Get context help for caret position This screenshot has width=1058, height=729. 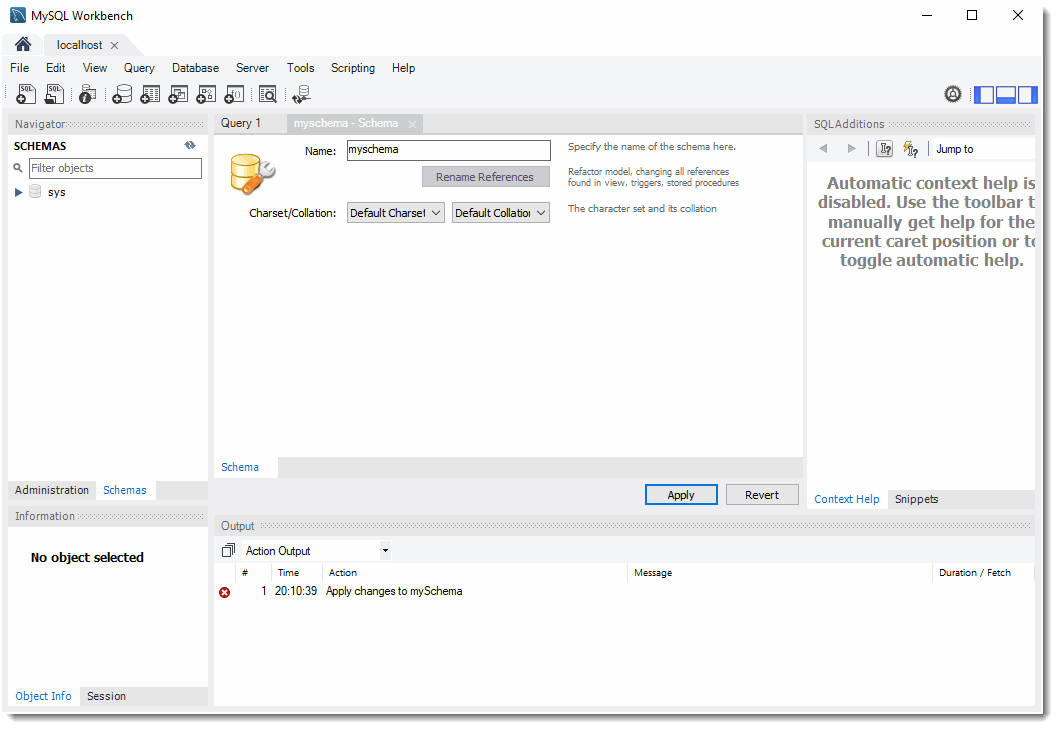click(x=885, y=148)
